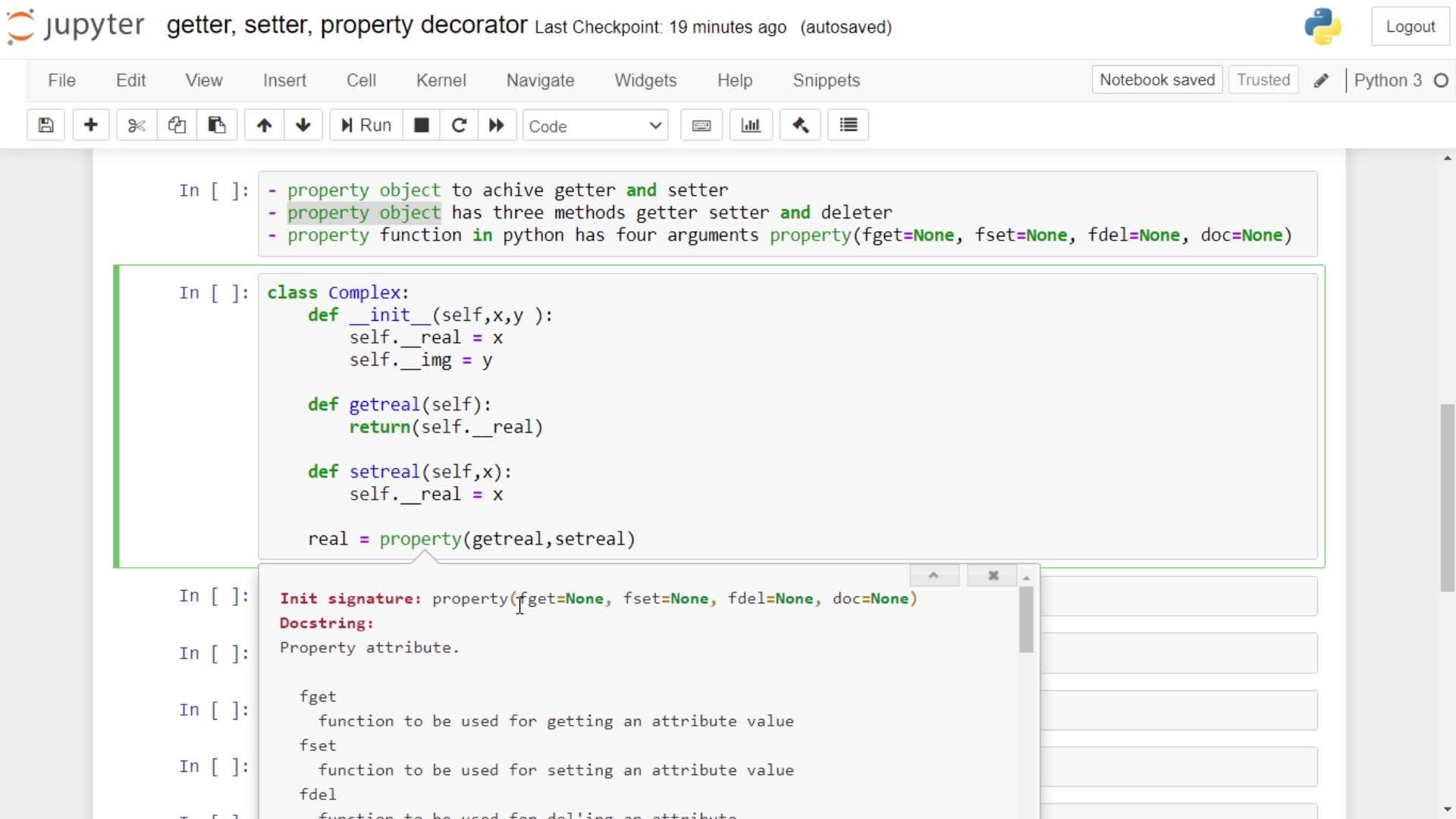This screenshot has width=1456, height=819.
Task: Click the Init signature label
Action: (350, 599)
